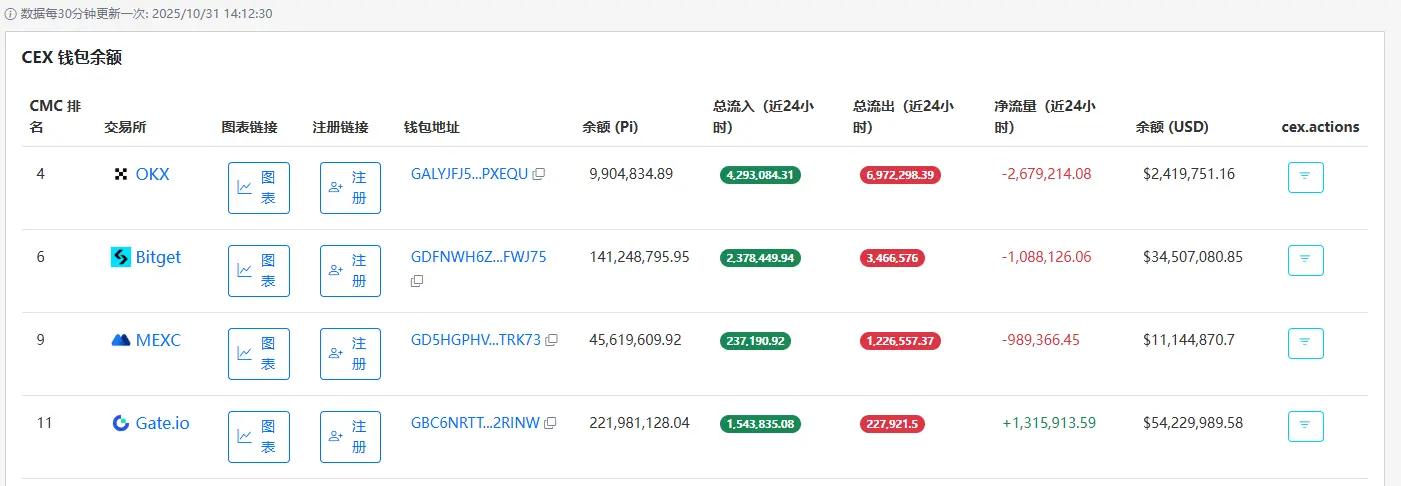Select USD balance $34,507,080.85

[1193, 257]
